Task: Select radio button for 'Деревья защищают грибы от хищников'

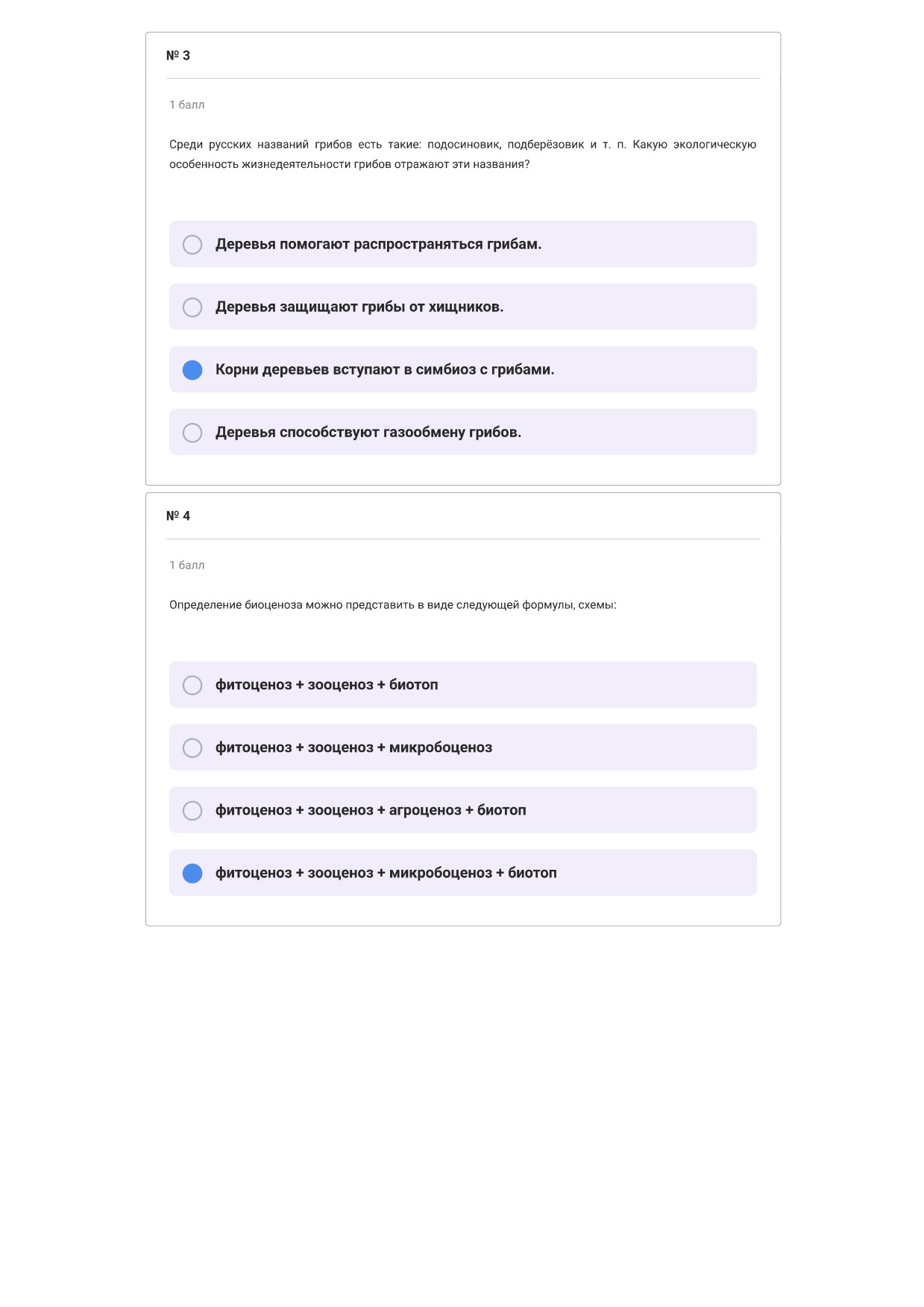Action: [192, 307]
